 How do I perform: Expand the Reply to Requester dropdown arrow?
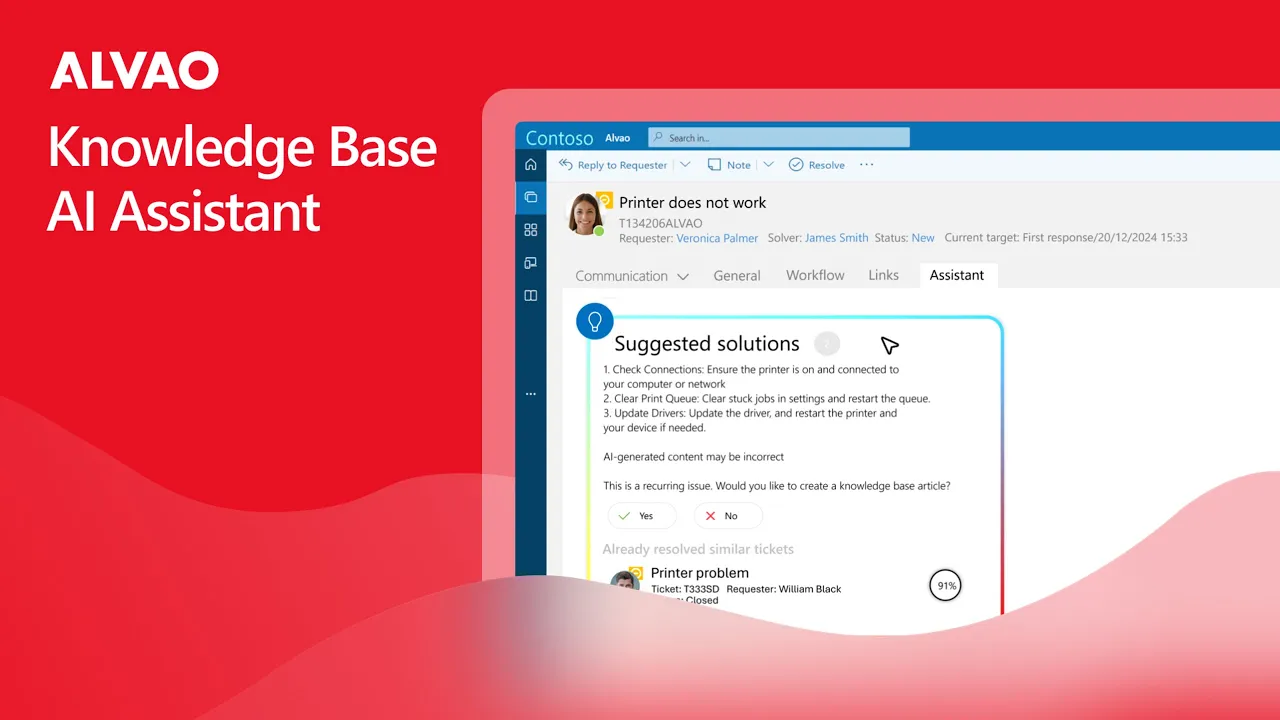click(685, 165)
